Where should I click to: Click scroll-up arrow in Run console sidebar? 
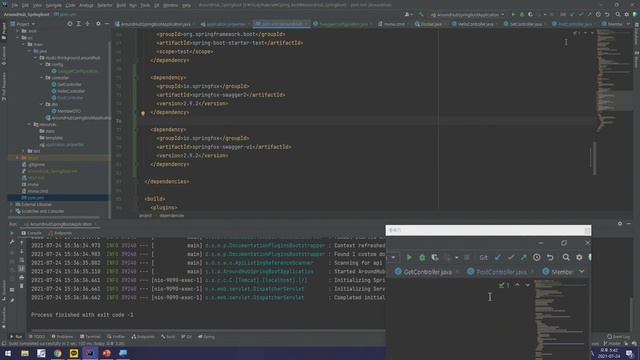click(x=22, y=242)
